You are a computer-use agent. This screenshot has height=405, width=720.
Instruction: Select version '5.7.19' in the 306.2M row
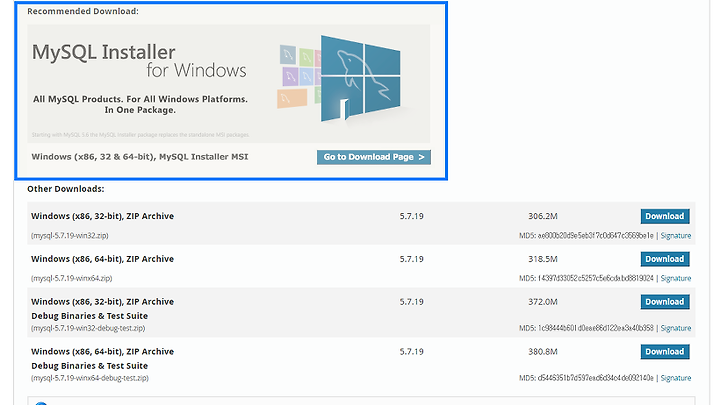[x=411, y=216]
